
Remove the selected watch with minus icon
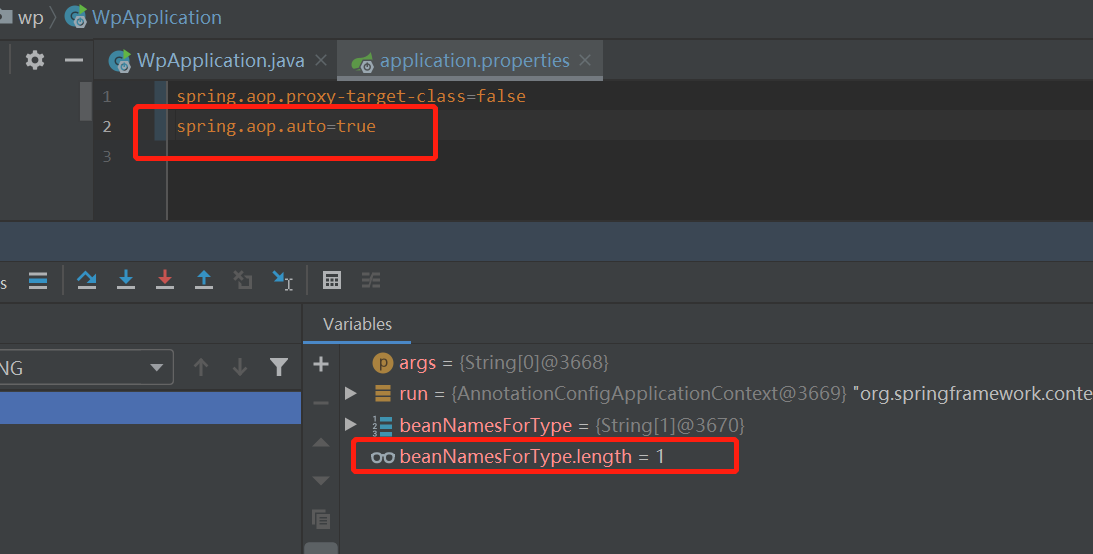321,403
